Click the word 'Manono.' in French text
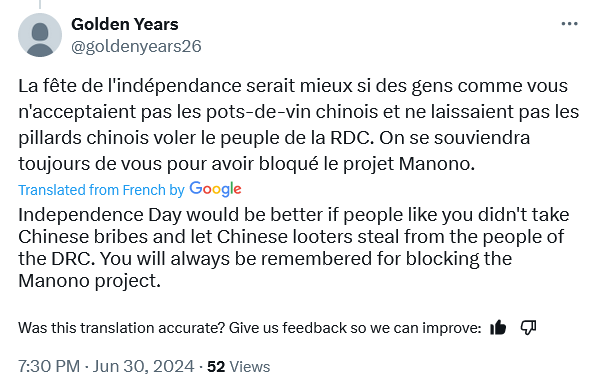The image size is (598, 389). [x=437, y=164]
